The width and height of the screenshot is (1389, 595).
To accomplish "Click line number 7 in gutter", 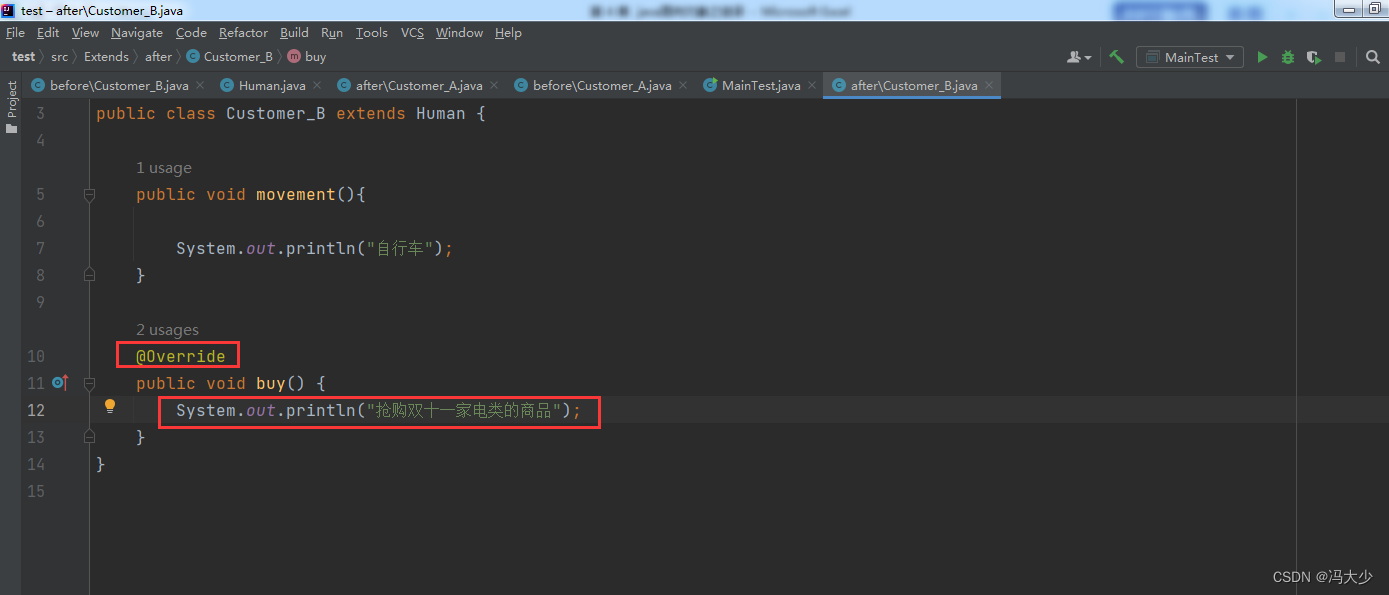I will point(40,248).
